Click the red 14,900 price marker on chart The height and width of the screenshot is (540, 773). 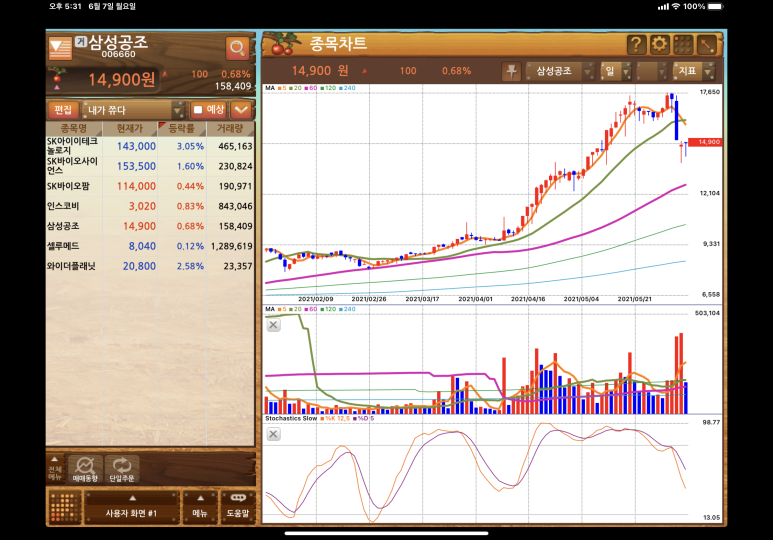704,142
